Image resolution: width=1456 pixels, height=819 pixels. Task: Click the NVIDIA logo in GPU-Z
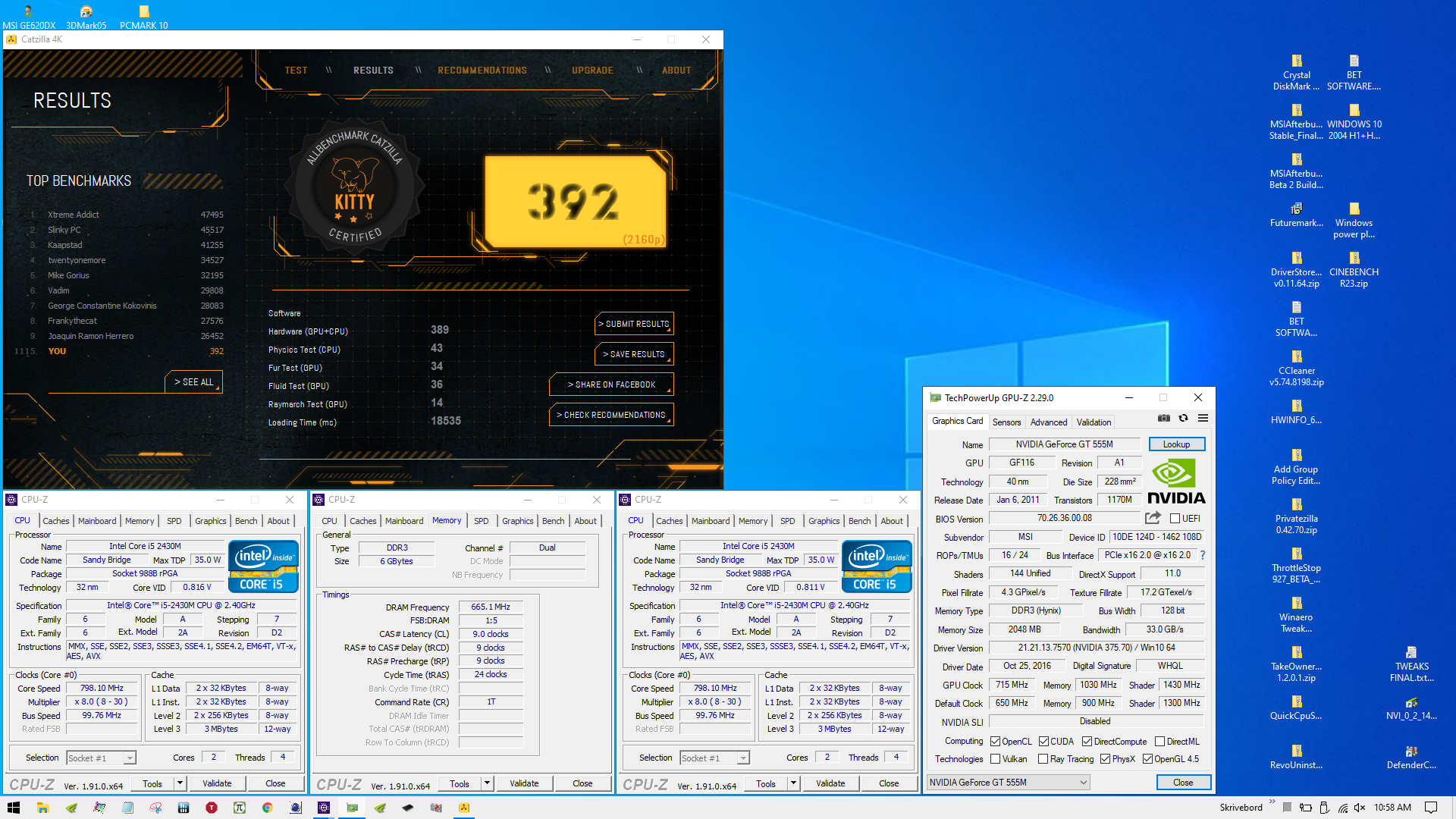(x=1176, y=482)
